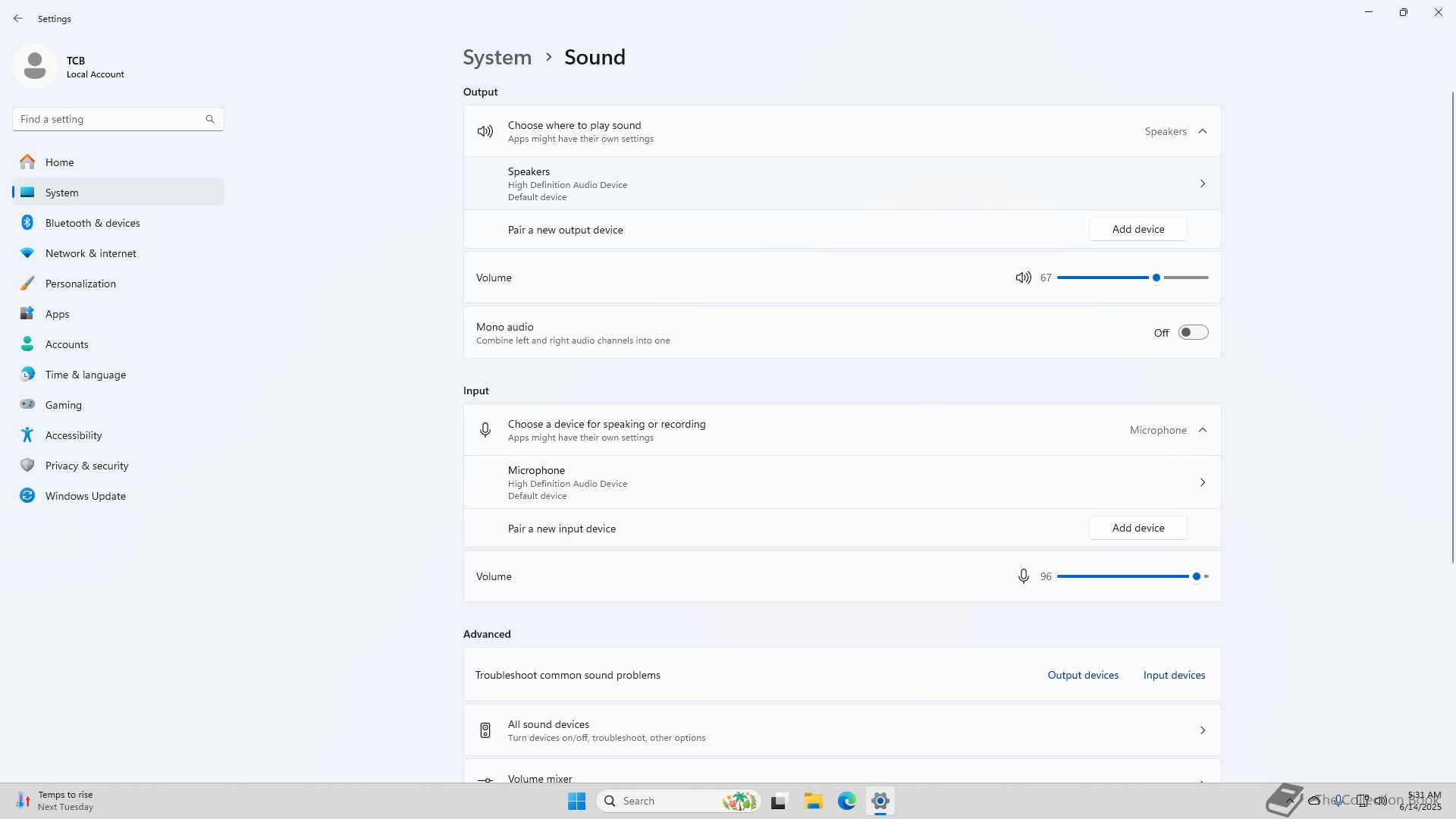Mute output using the speaker volume icon

tap(1023, 278)
